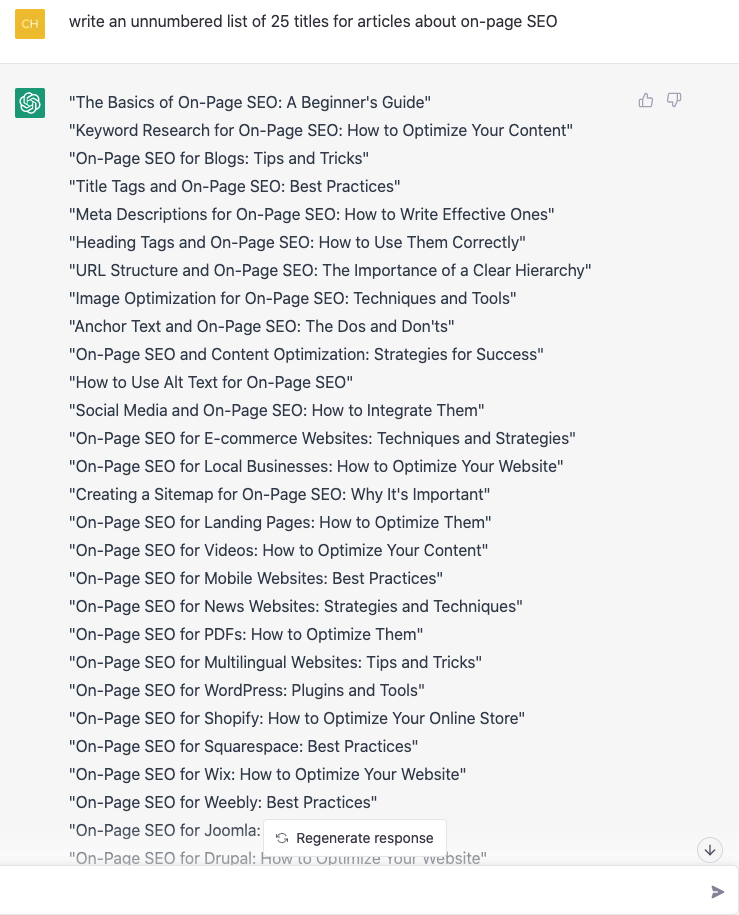The width and height of the screenshot is (739, 915).
Task: Click the thumbs up feedback icon
Action: (646, 100)
